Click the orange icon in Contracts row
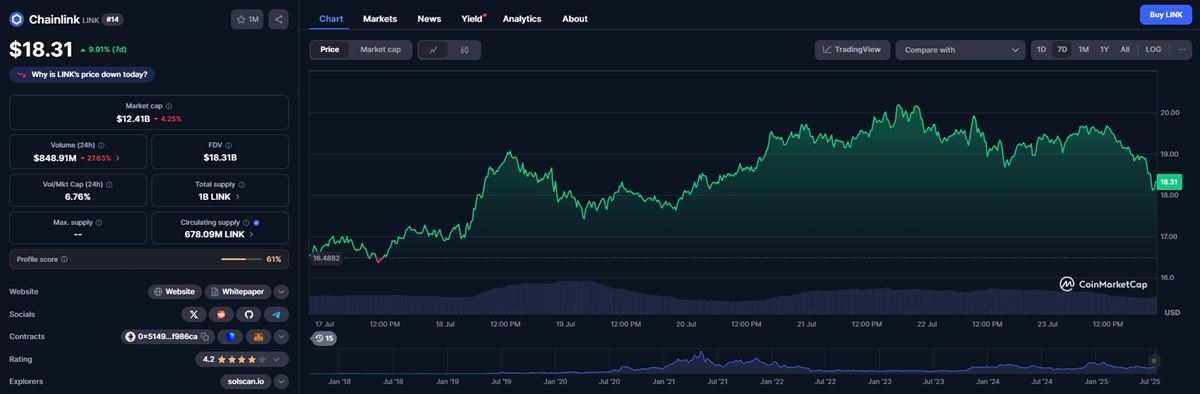The image size is (1200, 394). [259, 337]
